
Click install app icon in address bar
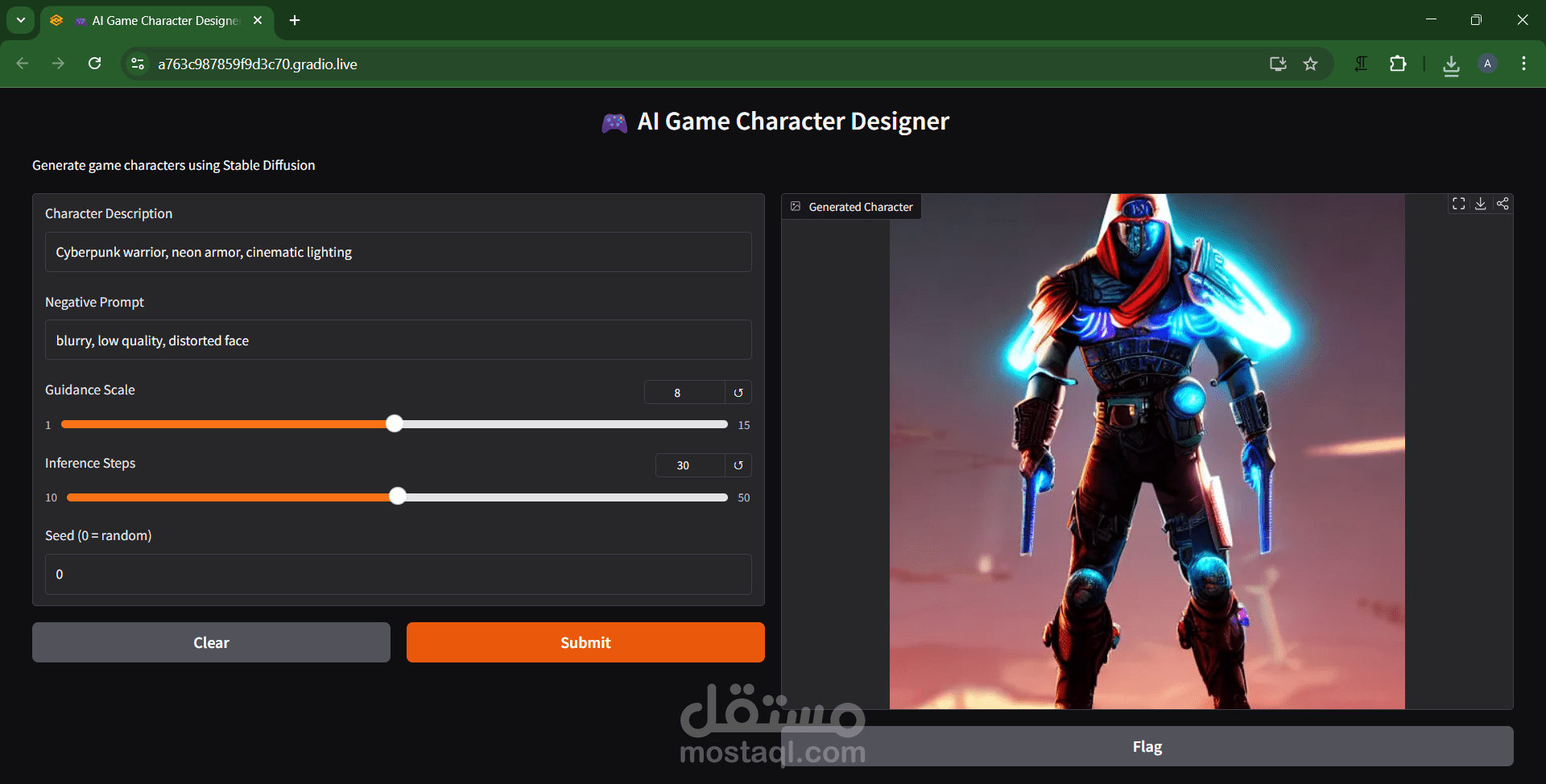click(x=1277, y=64)
